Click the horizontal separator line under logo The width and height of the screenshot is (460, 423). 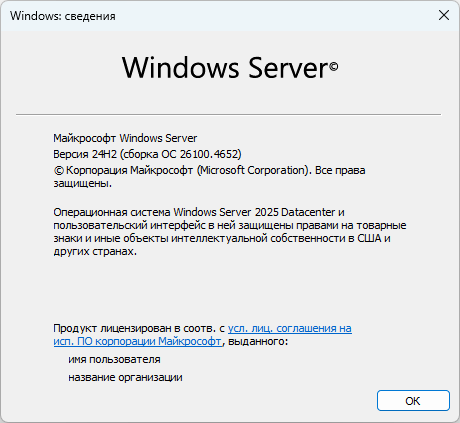click(228, 114)
